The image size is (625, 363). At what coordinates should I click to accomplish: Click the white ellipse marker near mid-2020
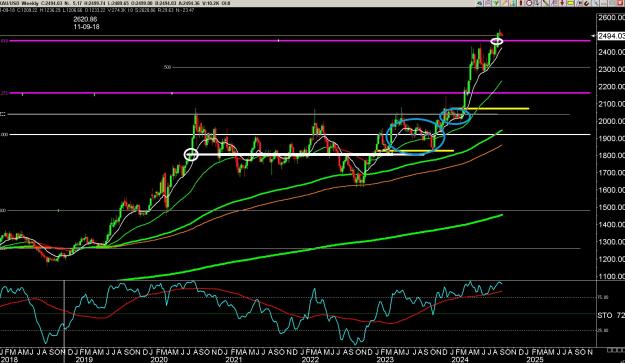(191, 155)
